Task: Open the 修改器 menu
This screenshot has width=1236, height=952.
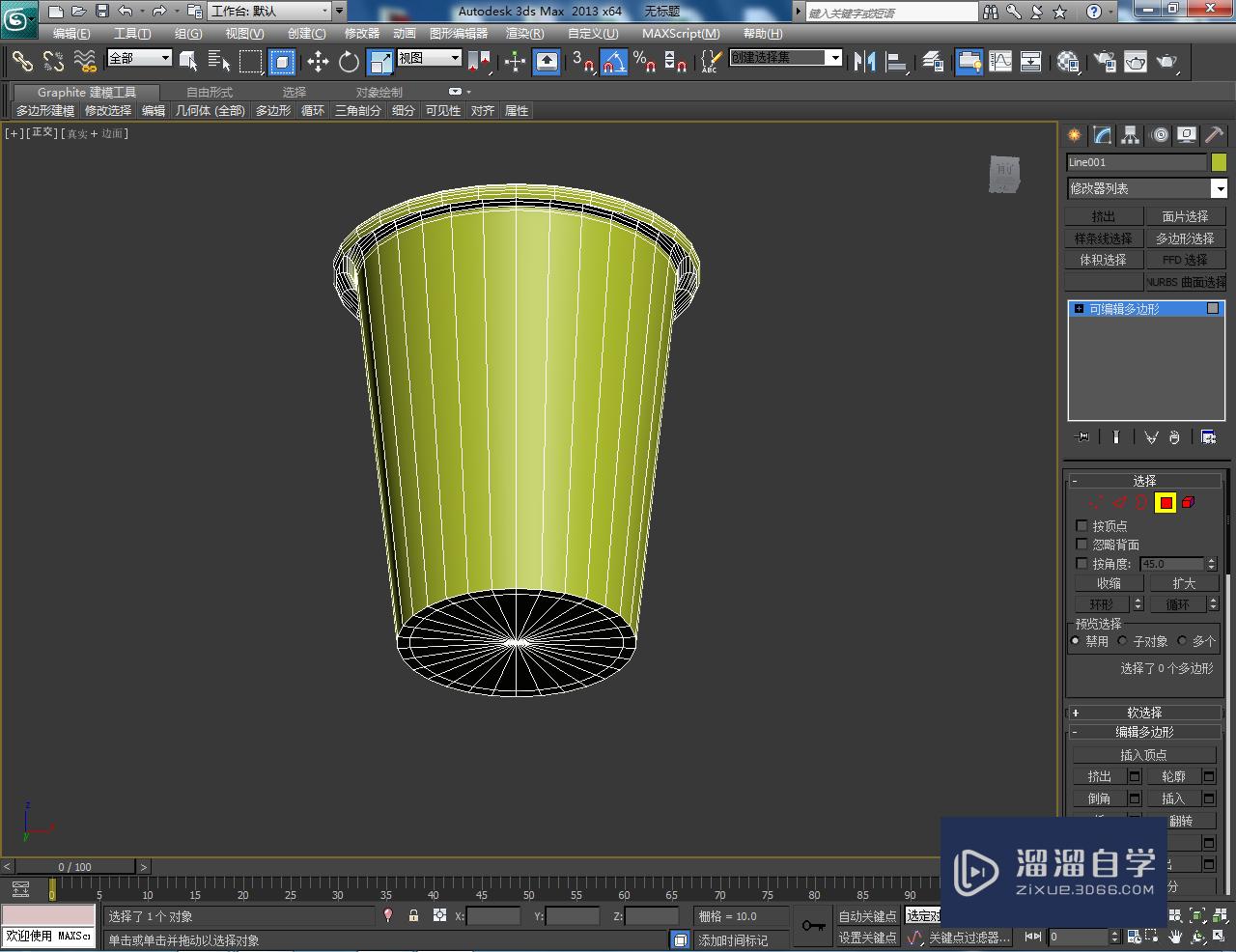Action: coord(362,34)
